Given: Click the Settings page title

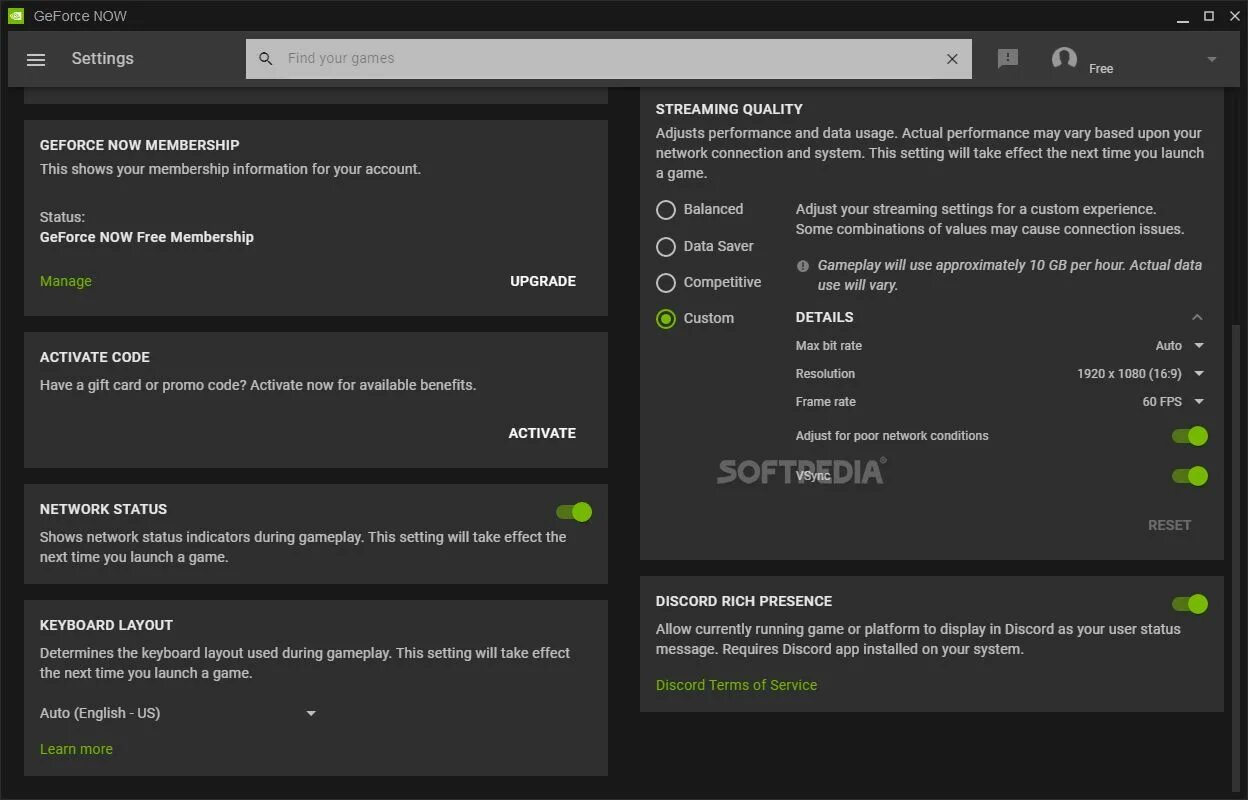Looking at the screenshot, I should pyautogui.click(x=102, y=58).
